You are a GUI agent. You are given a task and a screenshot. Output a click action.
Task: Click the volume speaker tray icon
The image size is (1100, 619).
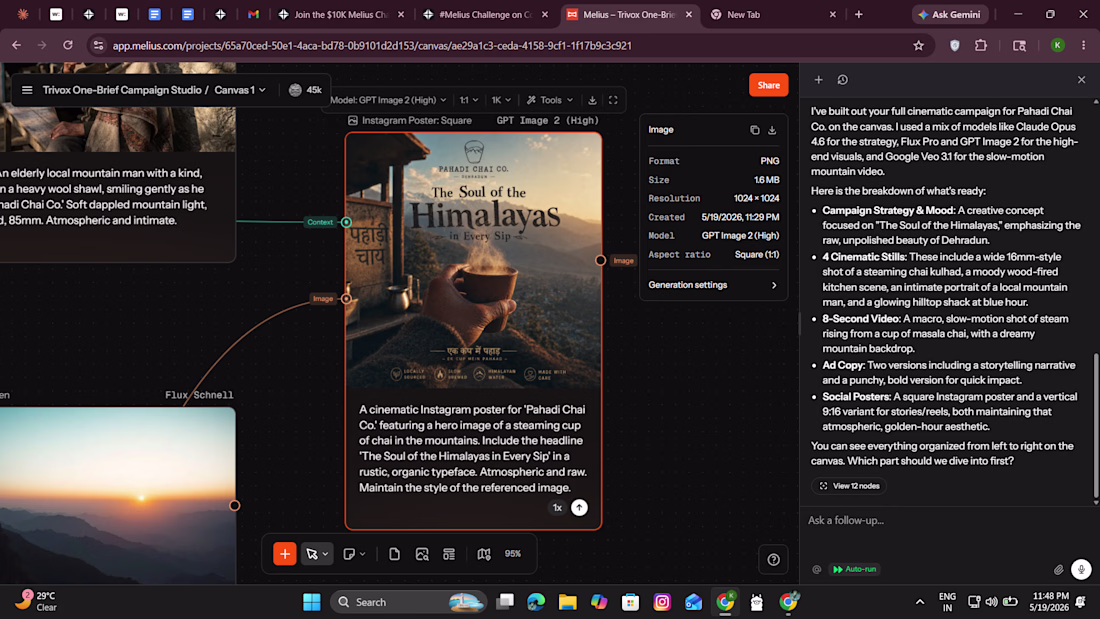pyautogui.click(x=991, y=601)
